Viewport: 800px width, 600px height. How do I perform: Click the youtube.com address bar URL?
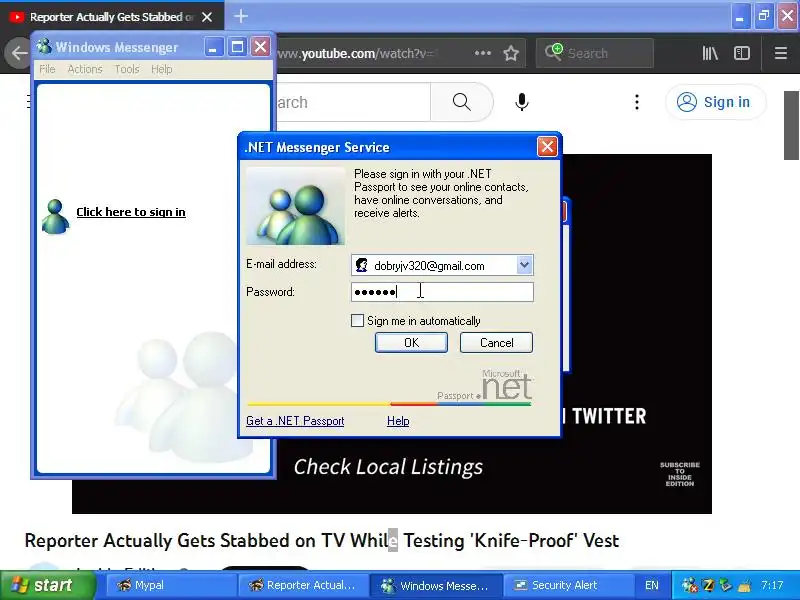pyautogui.click(x=357, y=53)
